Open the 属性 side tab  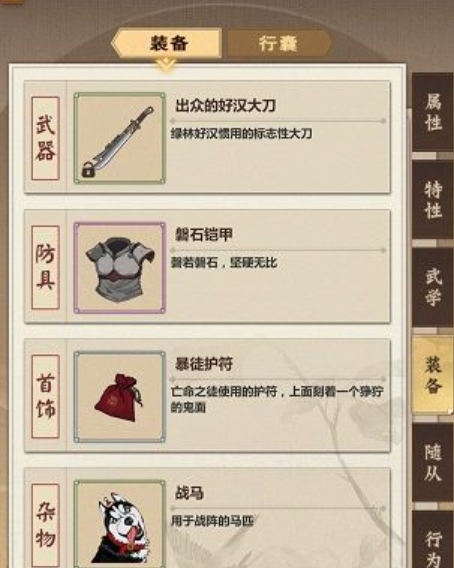[433, 112]
